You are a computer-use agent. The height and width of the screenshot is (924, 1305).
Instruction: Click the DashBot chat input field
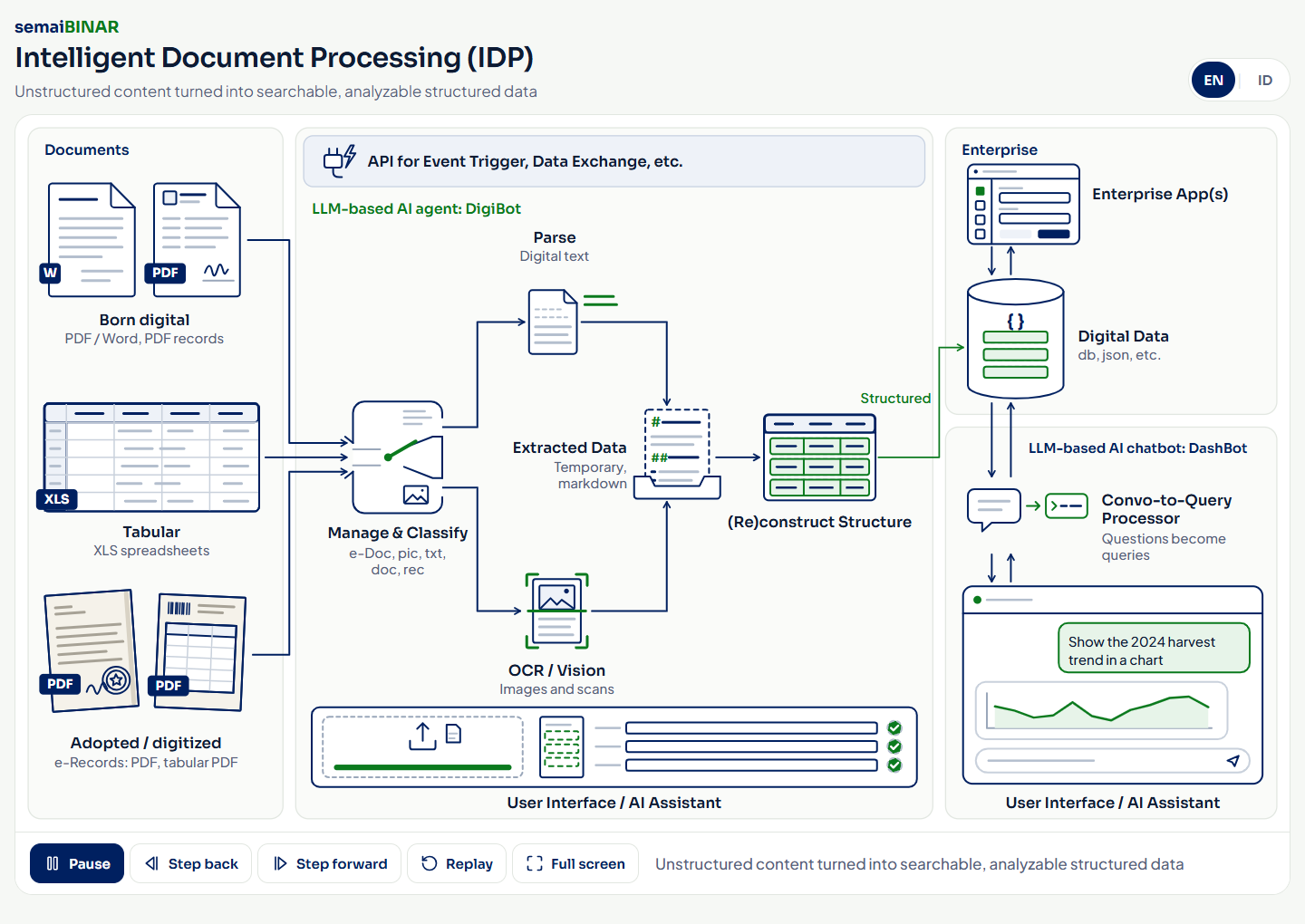tap(1113, 761)
